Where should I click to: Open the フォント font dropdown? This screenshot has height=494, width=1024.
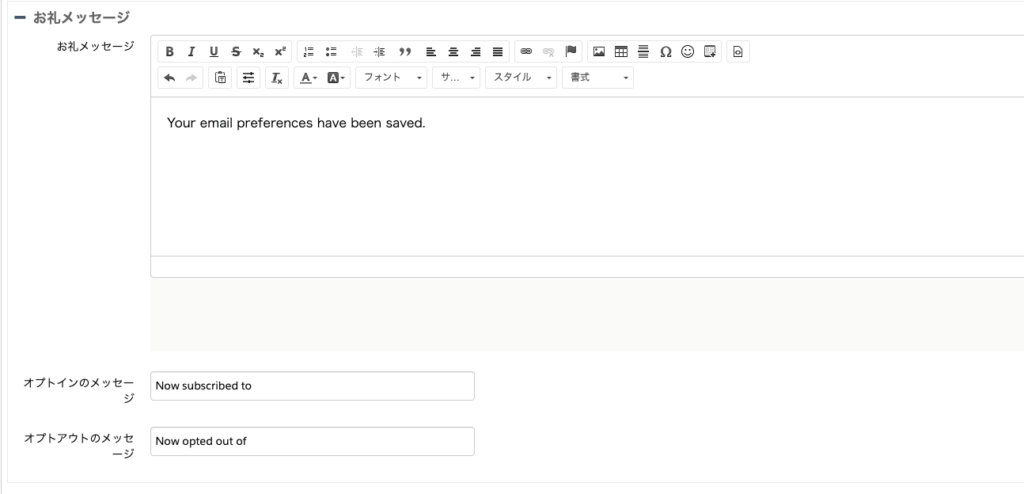click(x=391, y=78)
